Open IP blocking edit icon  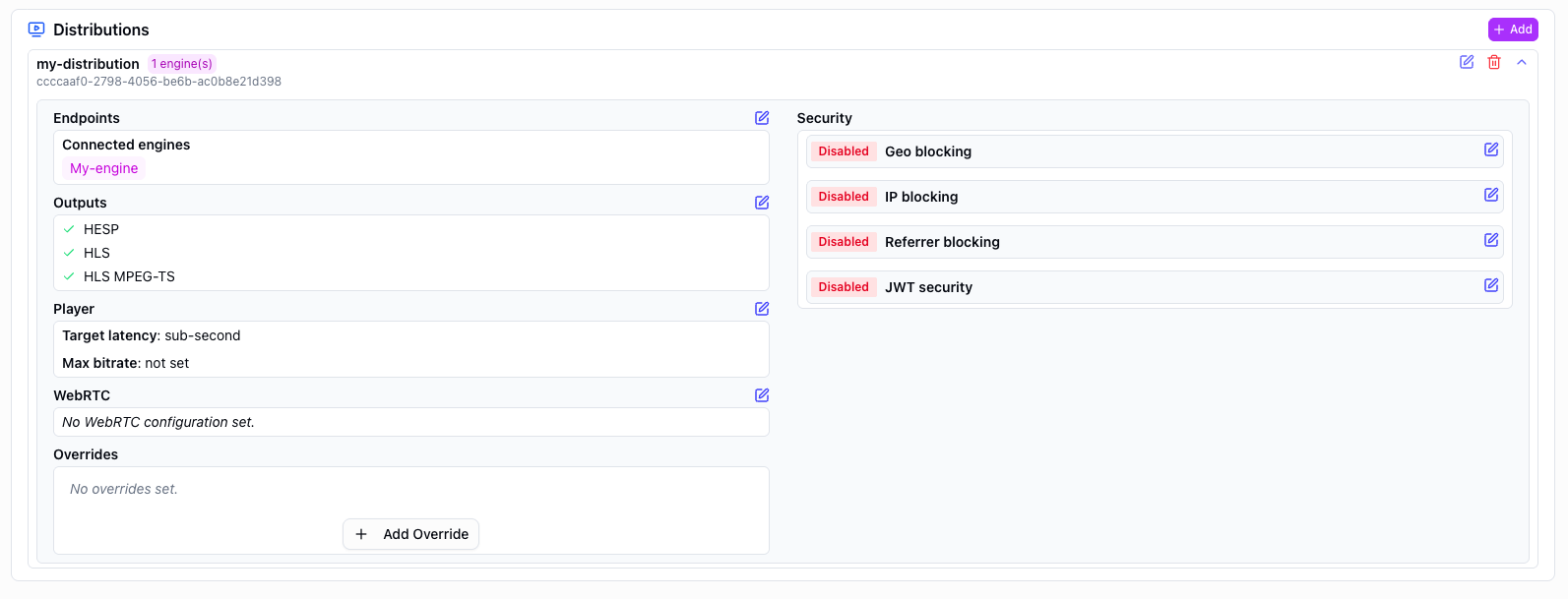pyautogui.click(x=1491, y=195)
